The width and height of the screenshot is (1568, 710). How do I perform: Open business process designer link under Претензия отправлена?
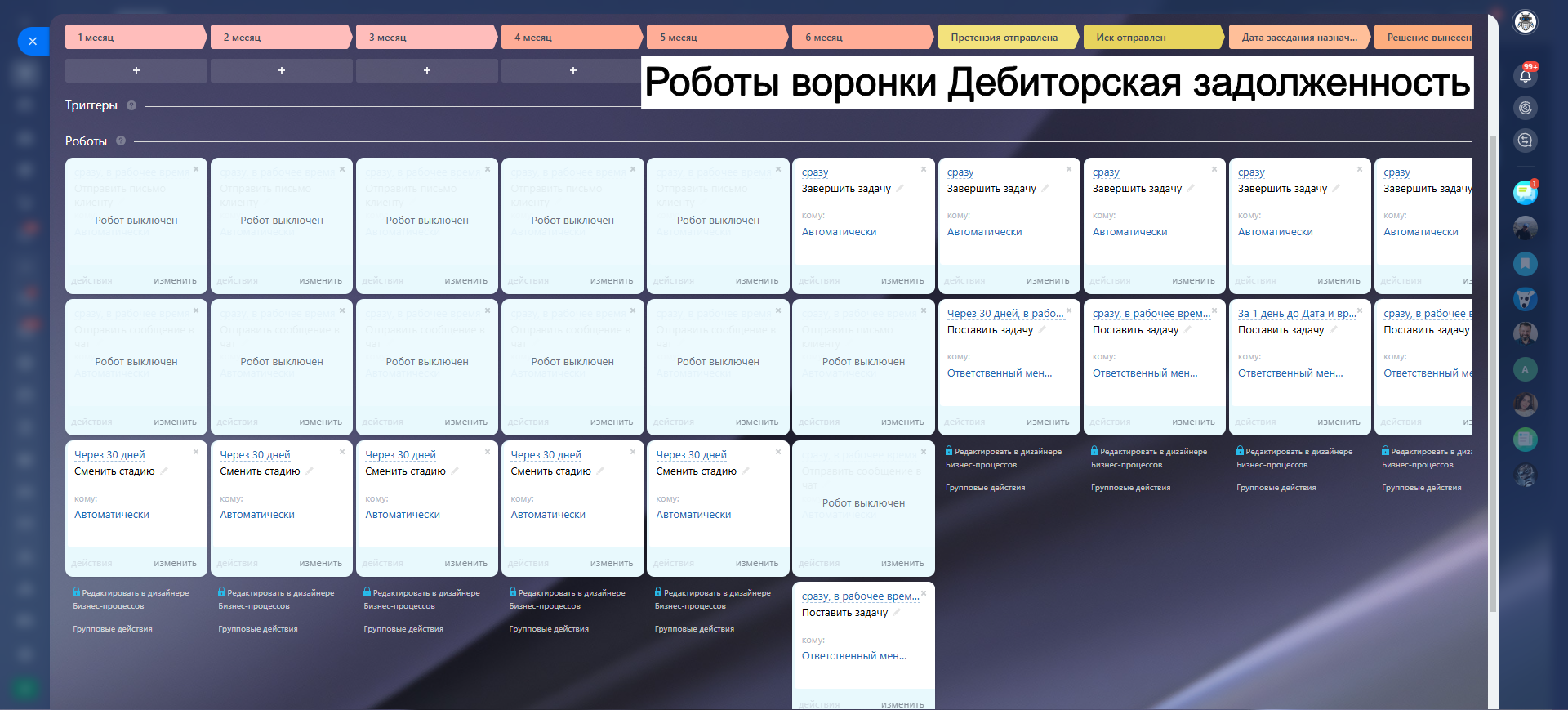point(1004,458)
